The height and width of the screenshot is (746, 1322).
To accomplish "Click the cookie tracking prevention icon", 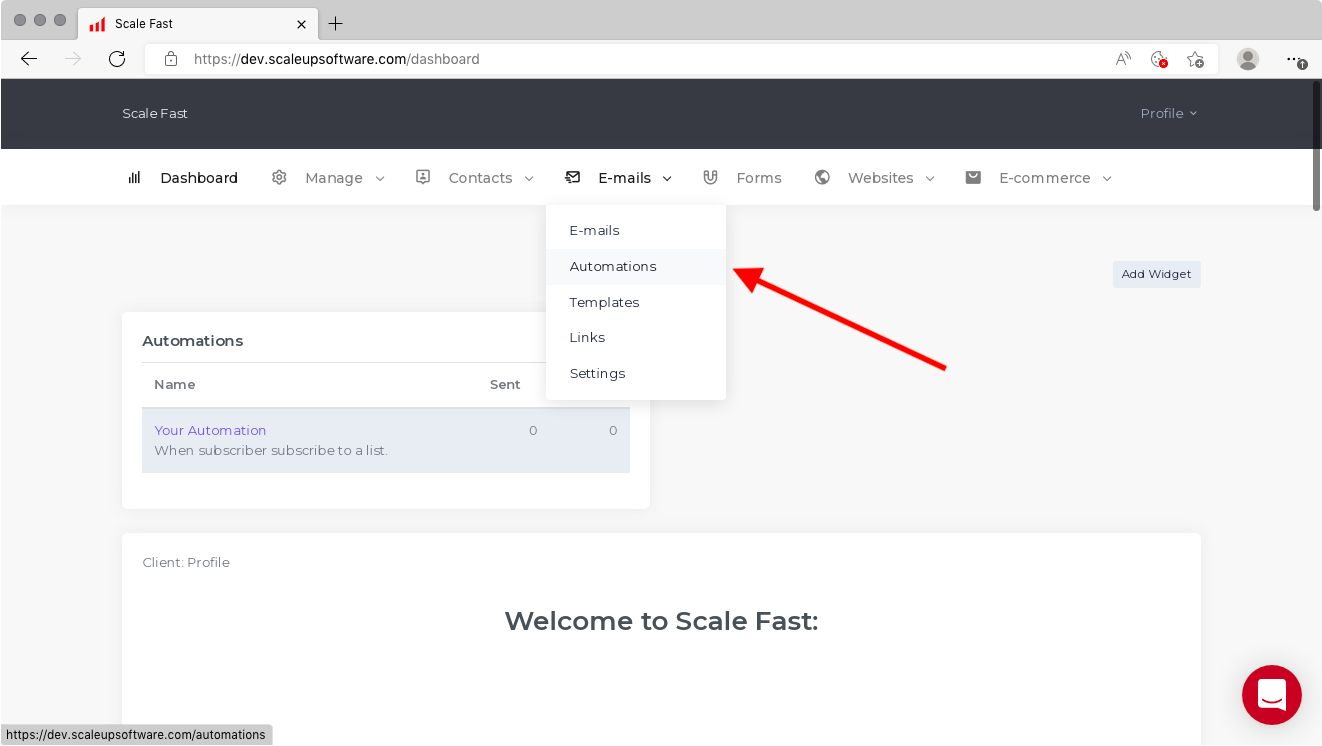I will pos(1159,59).
